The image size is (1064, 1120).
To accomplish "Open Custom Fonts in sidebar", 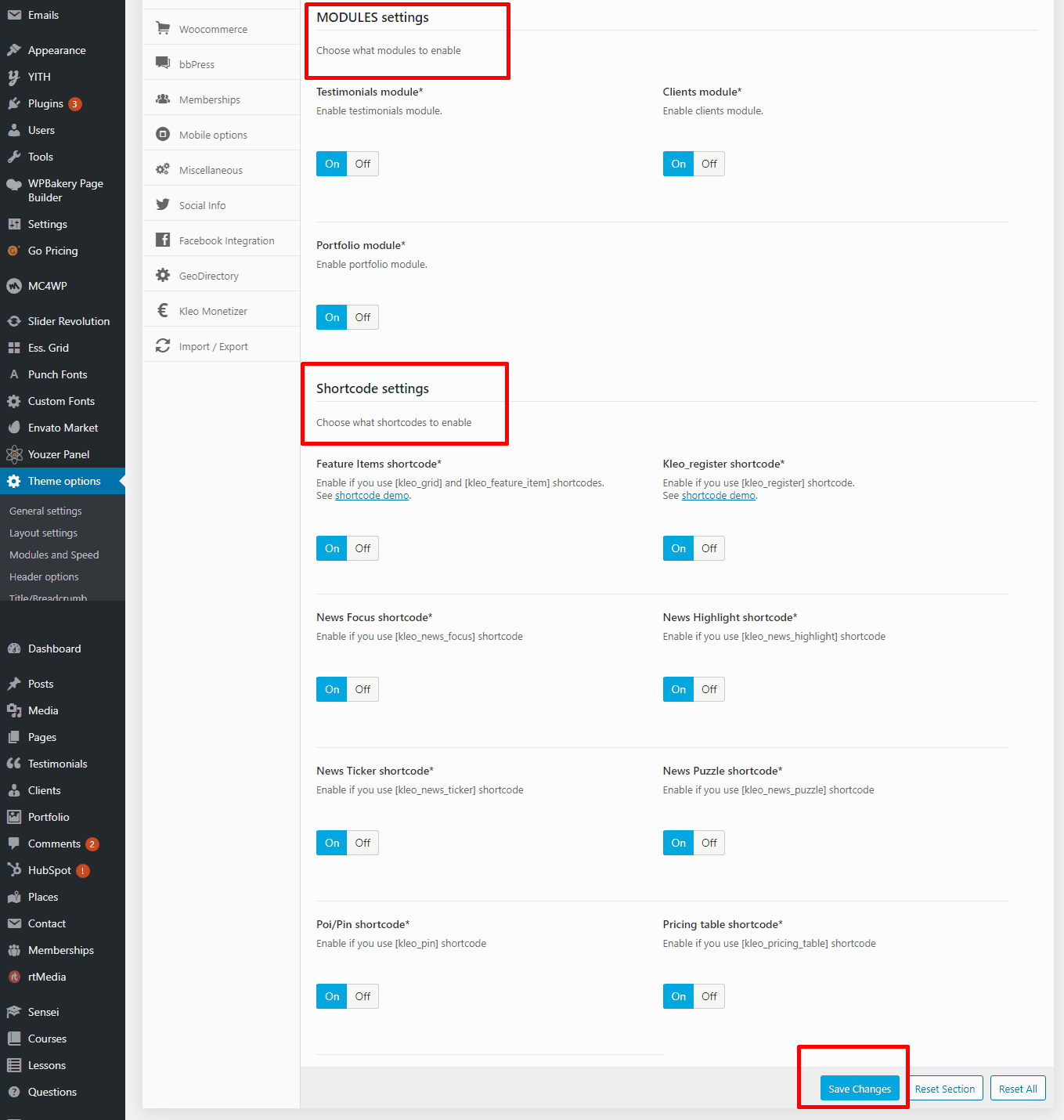I will pyautogui.click(x=63, y=401).
